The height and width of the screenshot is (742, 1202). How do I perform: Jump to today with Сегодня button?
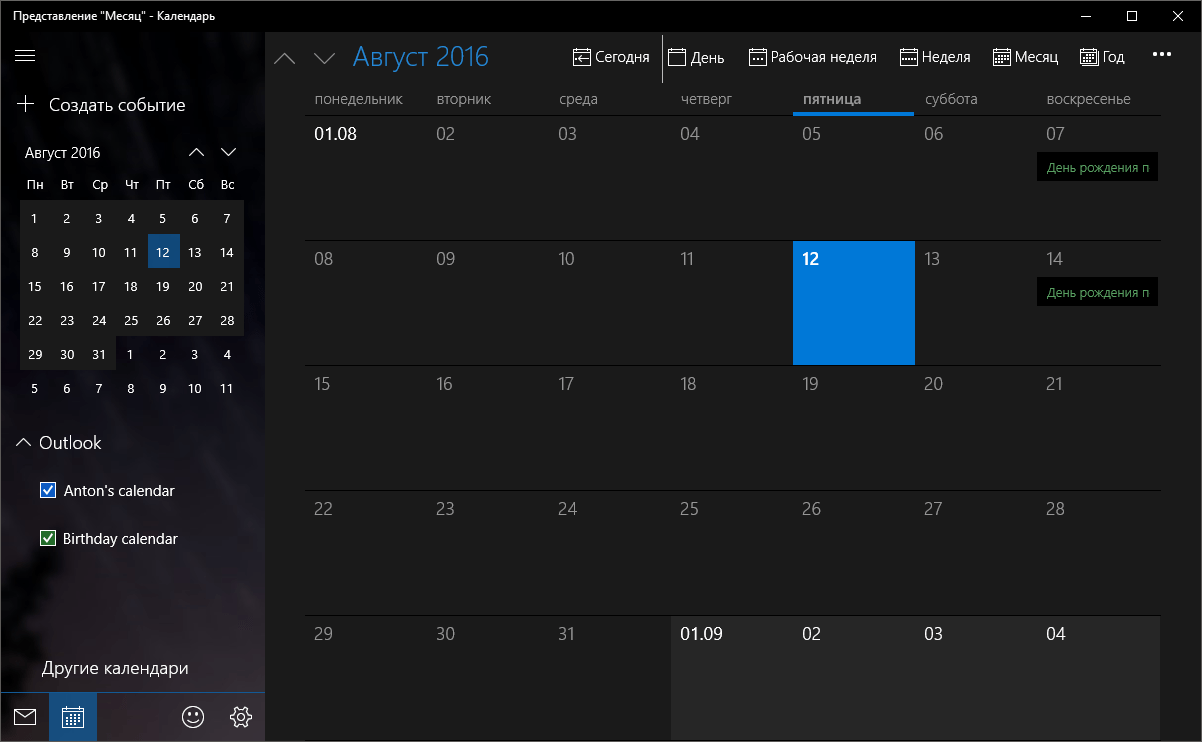pos(611,57)
